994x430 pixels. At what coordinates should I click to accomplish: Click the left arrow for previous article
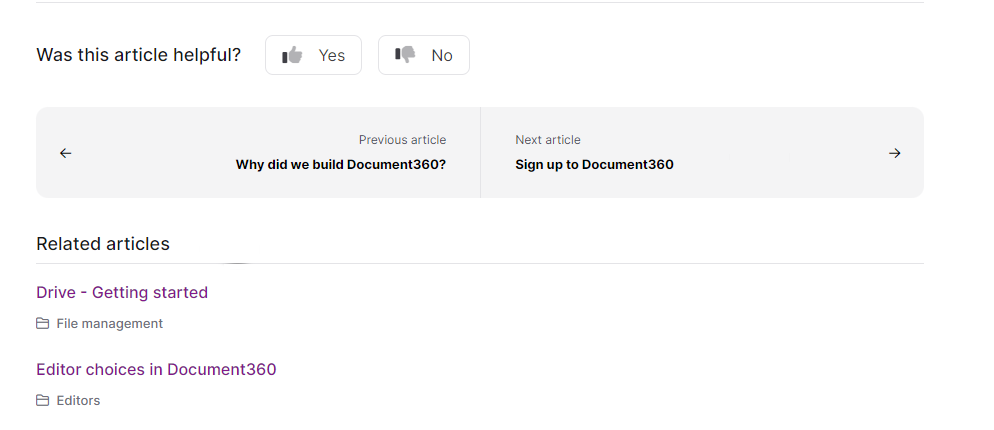(65, 153)
